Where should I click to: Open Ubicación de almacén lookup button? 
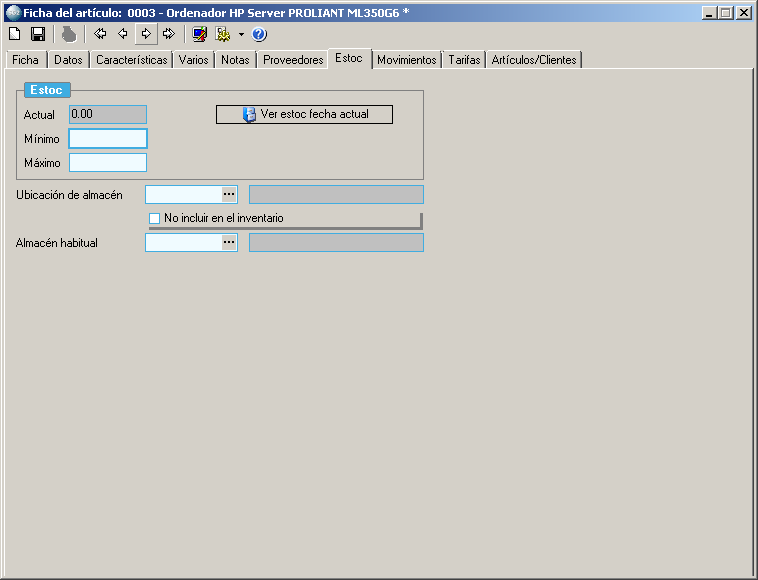pos(229,194)
